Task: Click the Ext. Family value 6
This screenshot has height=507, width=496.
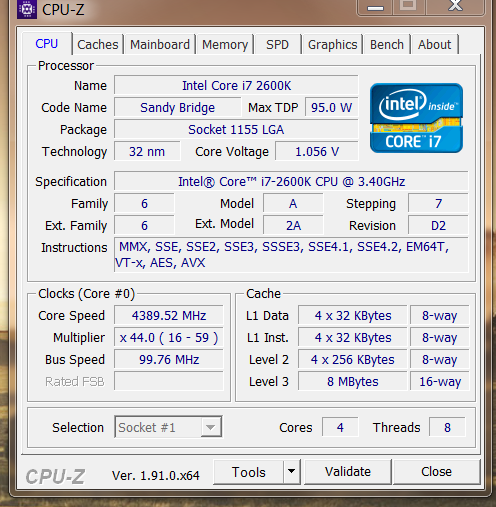Action: pyautogui.click(x=144, y=226)
